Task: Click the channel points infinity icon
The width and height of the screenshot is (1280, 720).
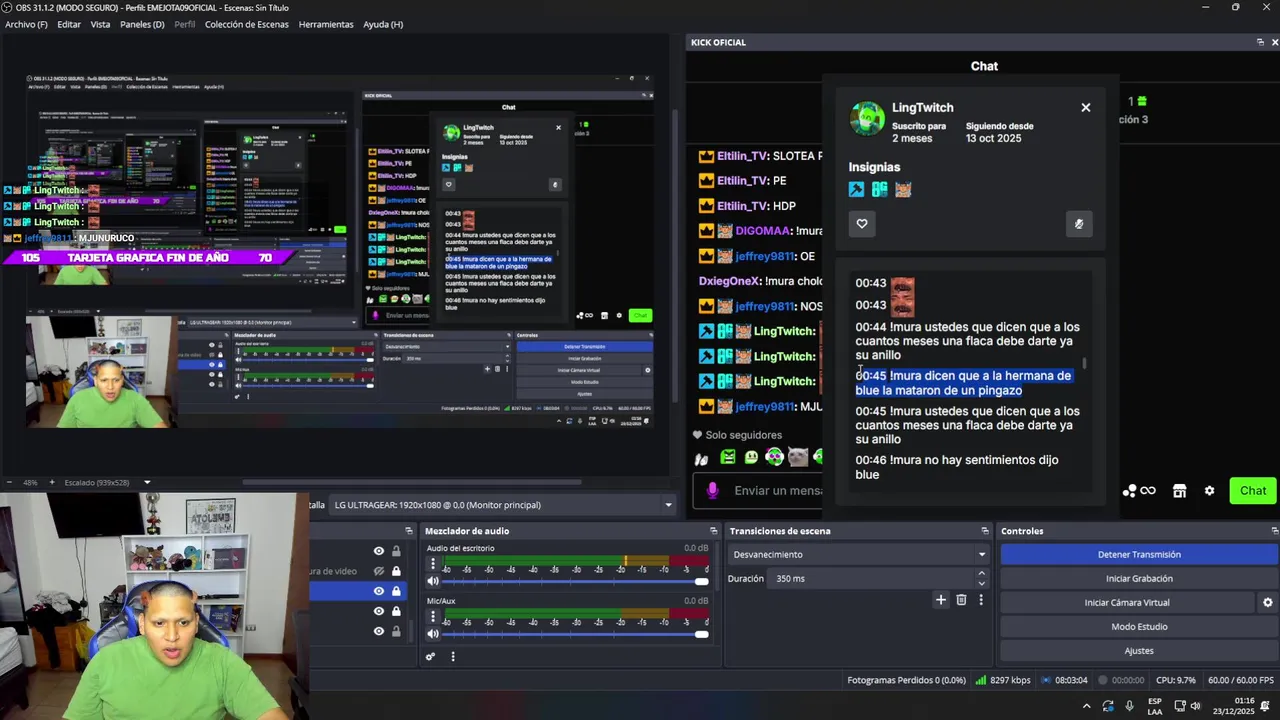Action: coord(1148,491)
